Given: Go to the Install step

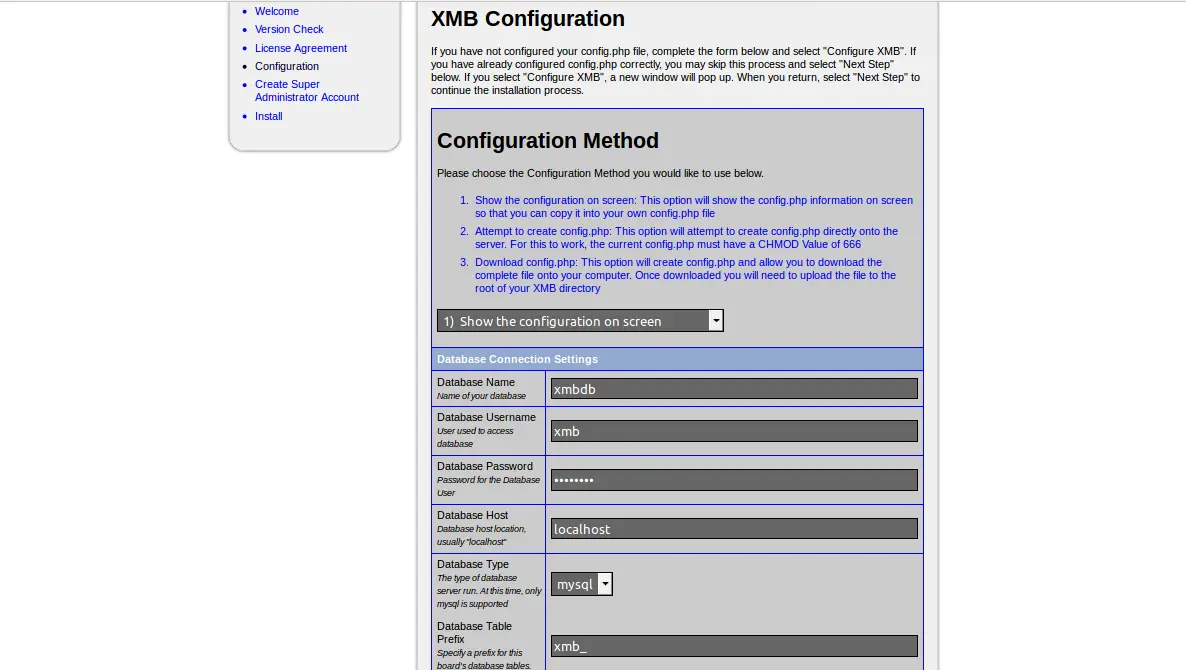Looking at the screenshot, I should pyautogui.click(x=269, y=116).
